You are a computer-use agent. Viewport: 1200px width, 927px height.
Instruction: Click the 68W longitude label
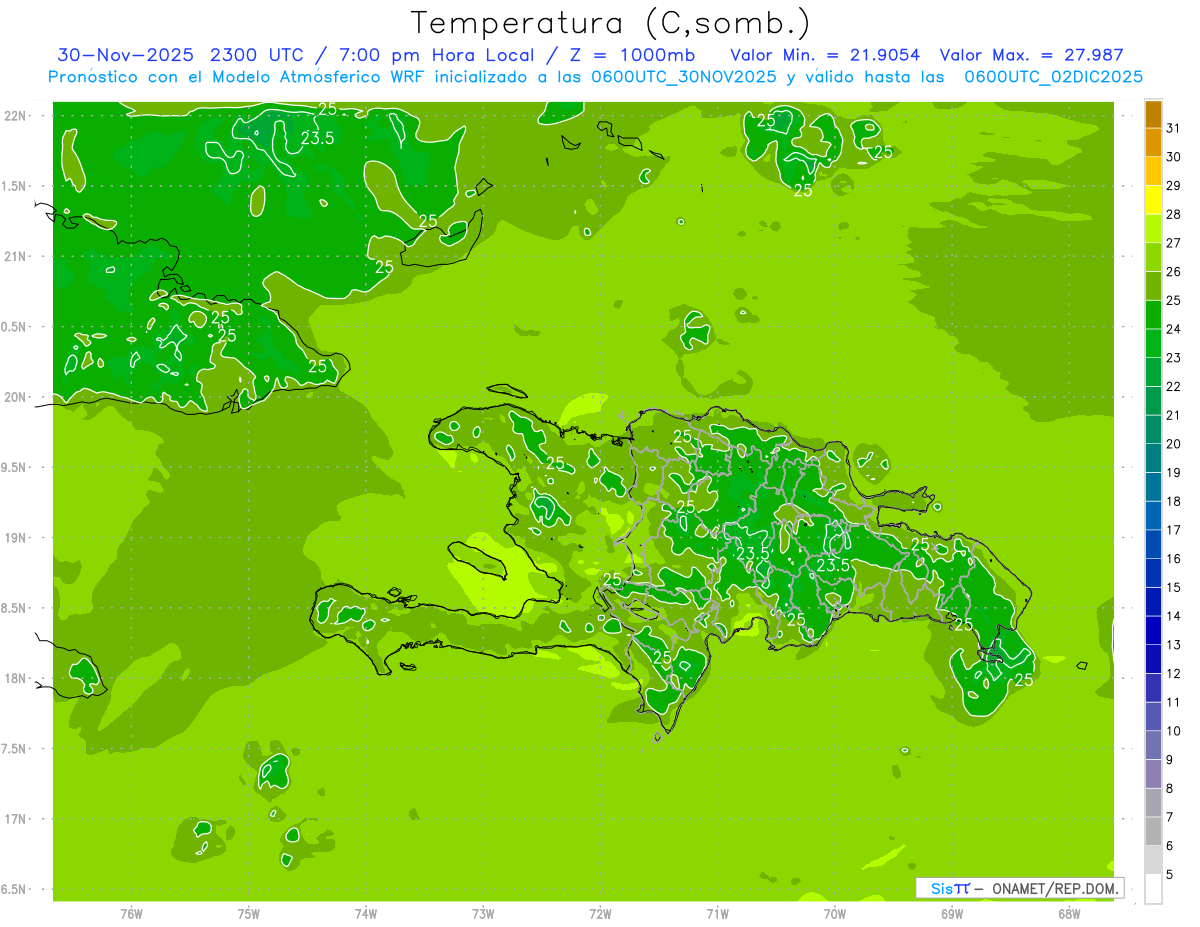(x=1069, y=913)
